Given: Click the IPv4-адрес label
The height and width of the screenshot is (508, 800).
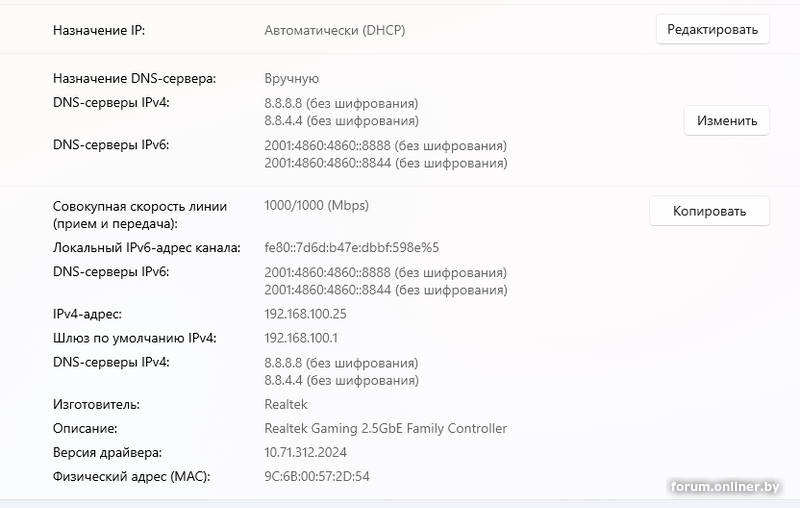Looking at the screenshot, I should [x=87, y=314].
